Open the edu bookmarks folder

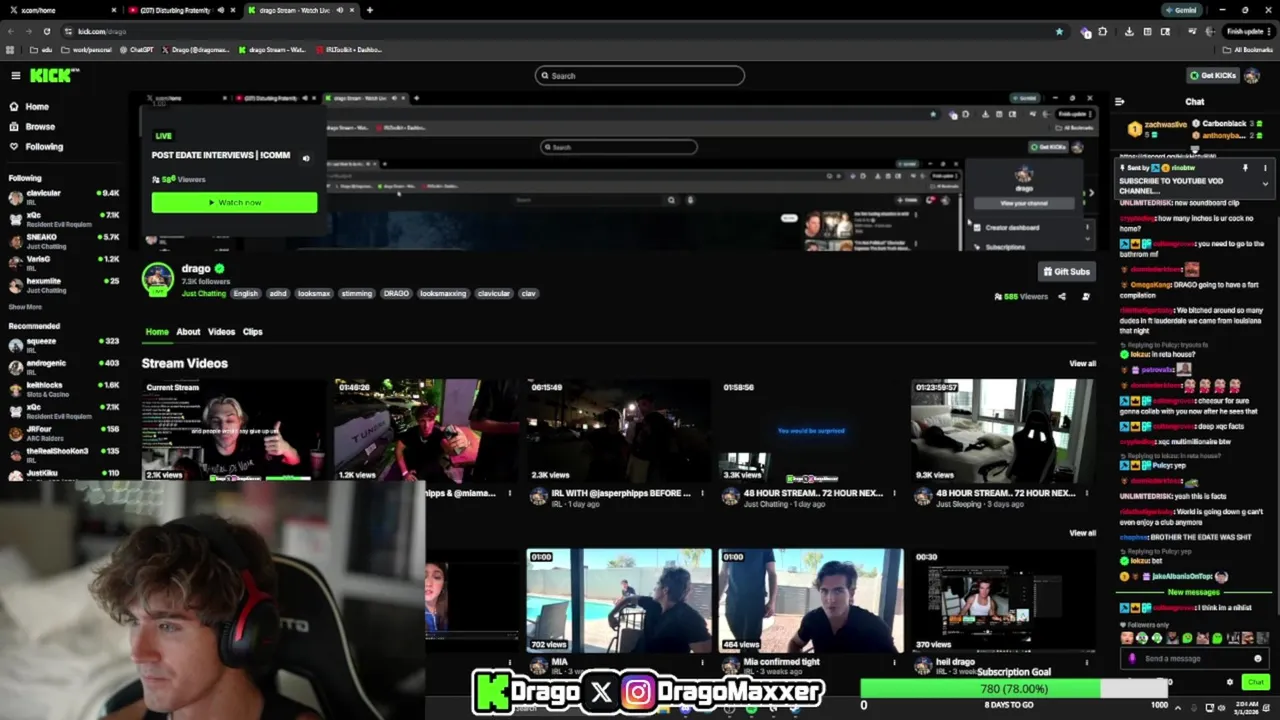pos(41,49)
